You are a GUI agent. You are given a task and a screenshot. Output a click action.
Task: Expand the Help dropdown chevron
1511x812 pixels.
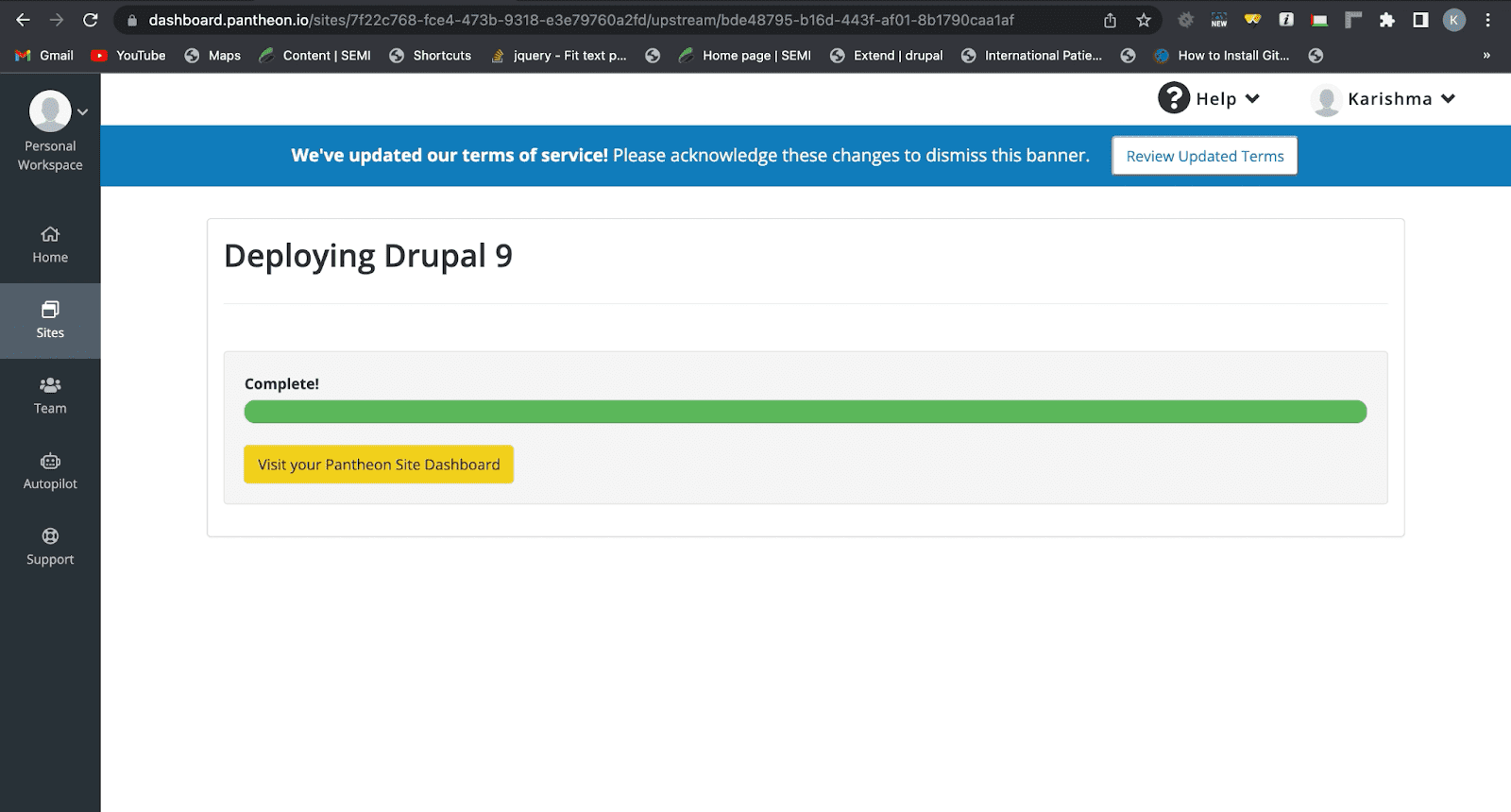coord(1252,98)
